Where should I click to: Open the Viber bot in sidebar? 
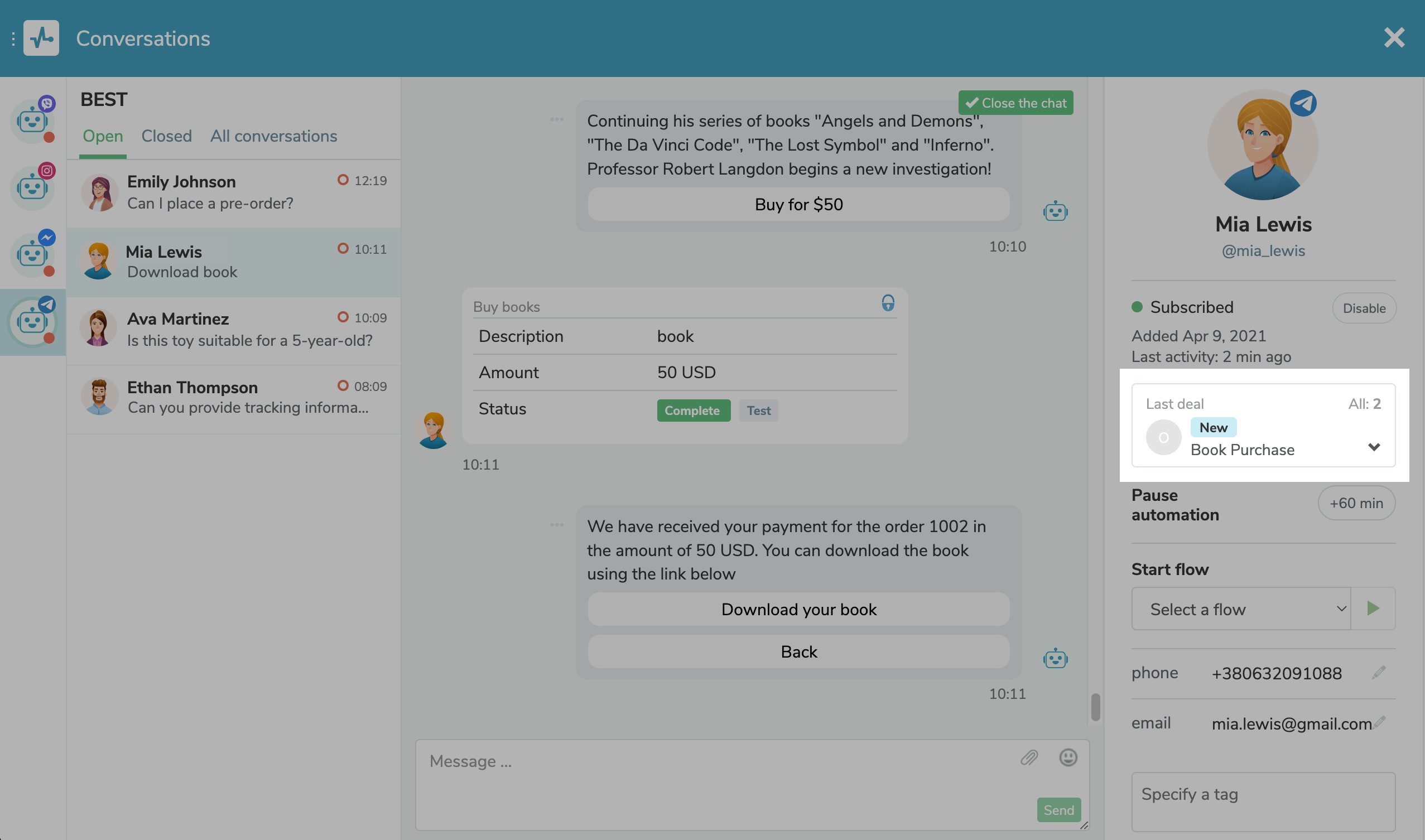(32, 120)
